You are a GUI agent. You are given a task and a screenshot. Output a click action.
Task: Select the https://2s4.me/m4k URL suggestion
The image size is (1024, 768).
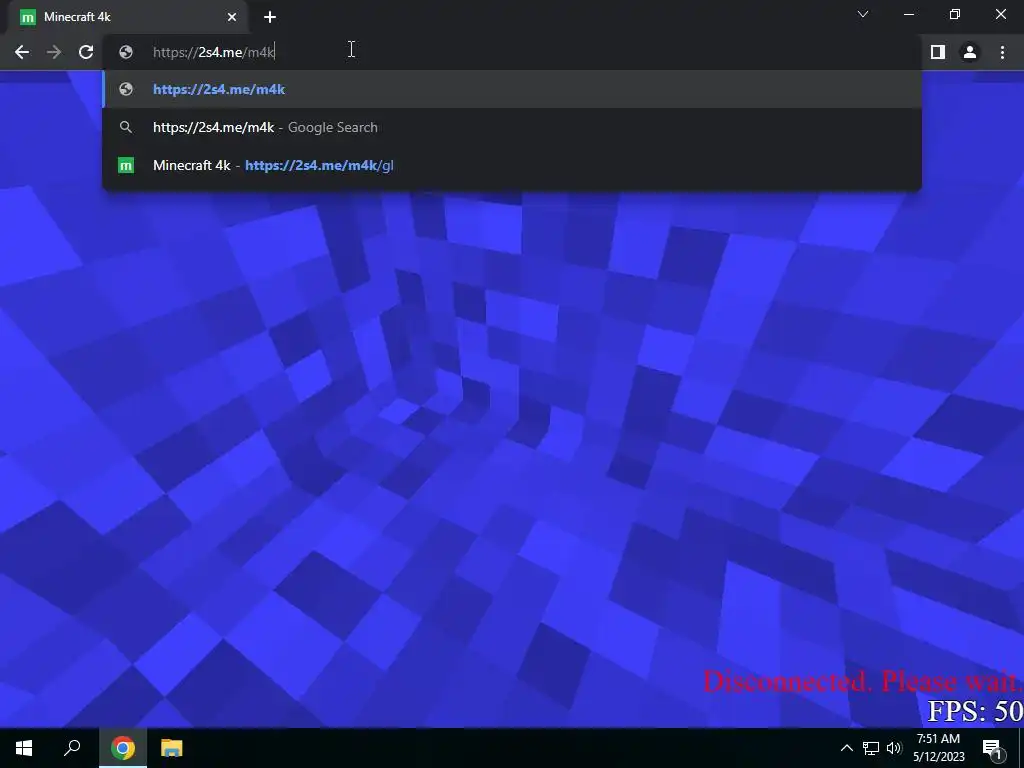[512, 89]
